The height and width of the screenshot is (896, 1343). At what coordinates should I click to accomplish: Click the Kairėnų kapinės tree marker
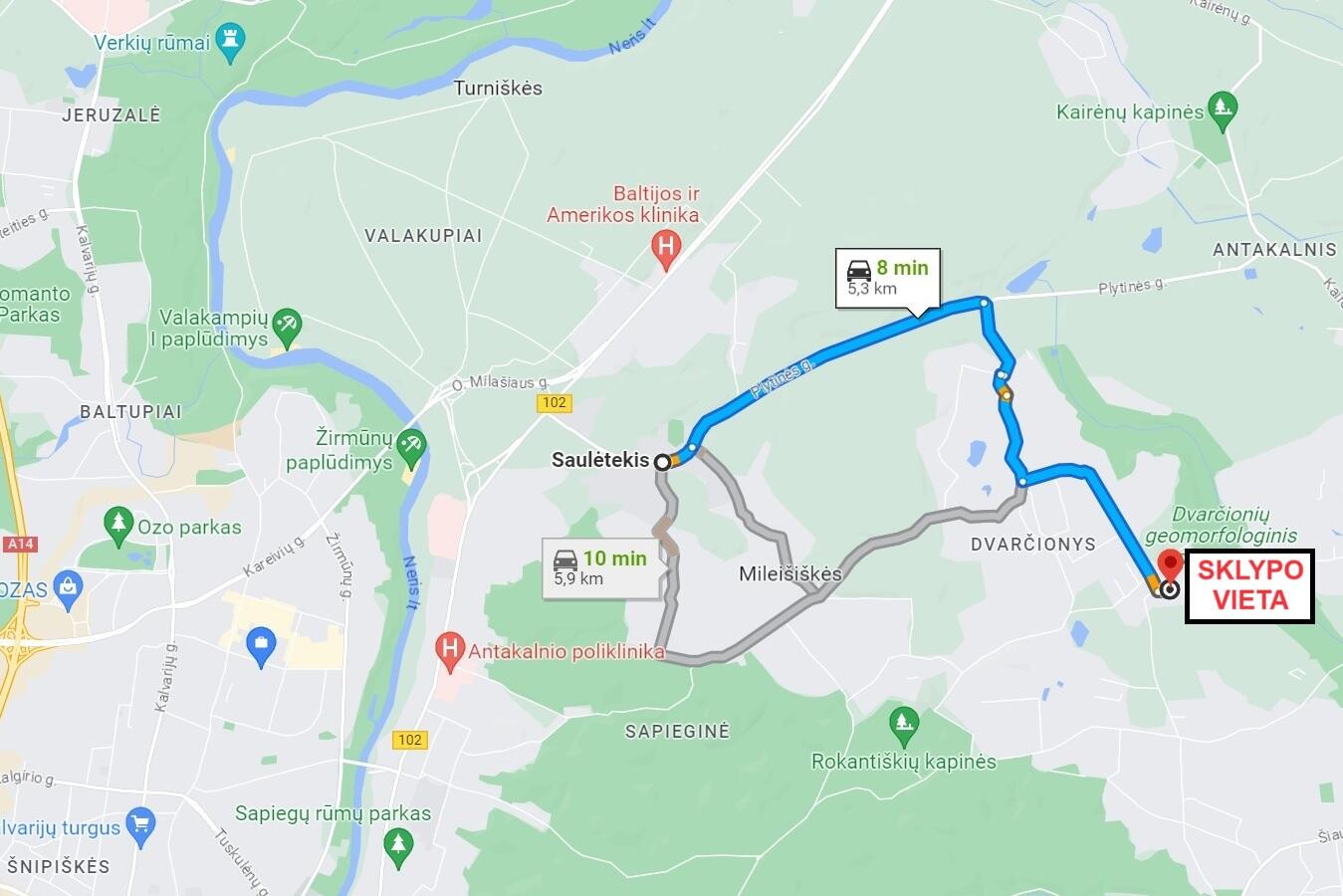click(1222, 111)
